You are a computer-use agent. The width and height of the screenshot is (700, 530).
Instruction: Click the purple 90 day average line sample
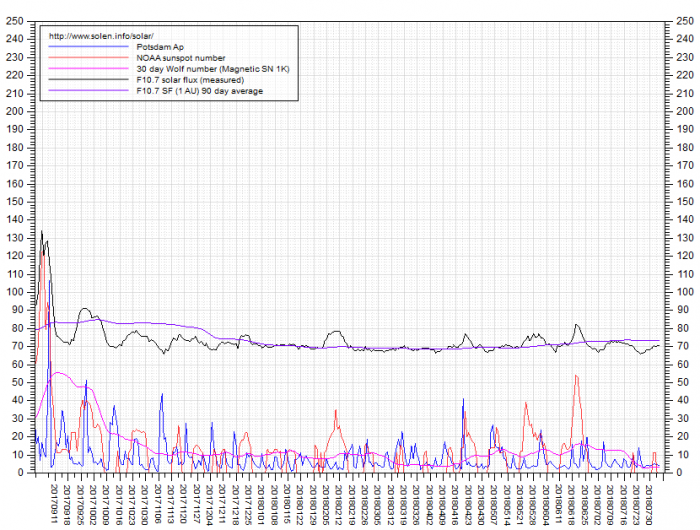[x=88, y=91]
